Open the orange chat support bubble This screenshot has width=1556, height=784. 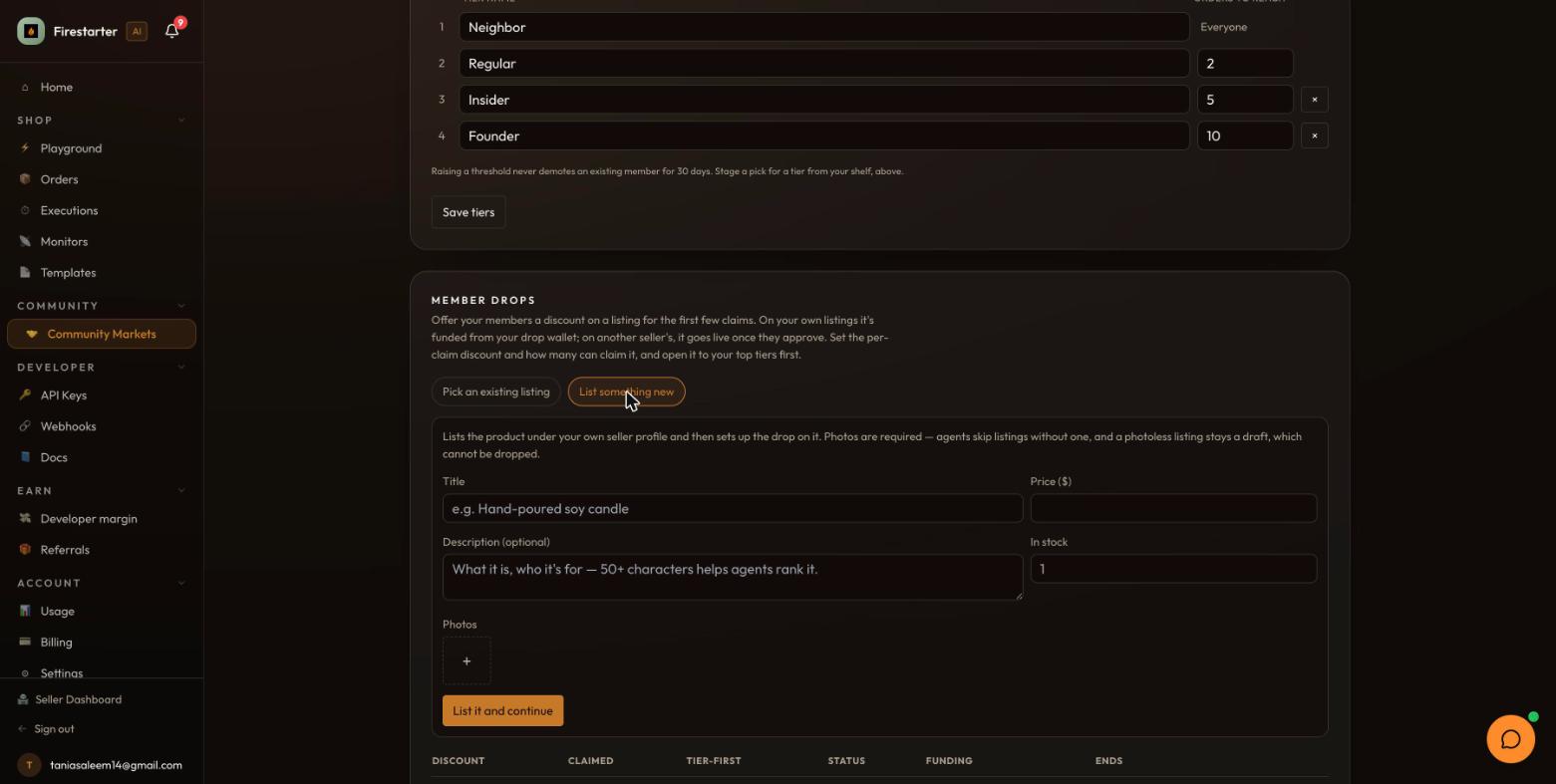(x=1510, y=739)
